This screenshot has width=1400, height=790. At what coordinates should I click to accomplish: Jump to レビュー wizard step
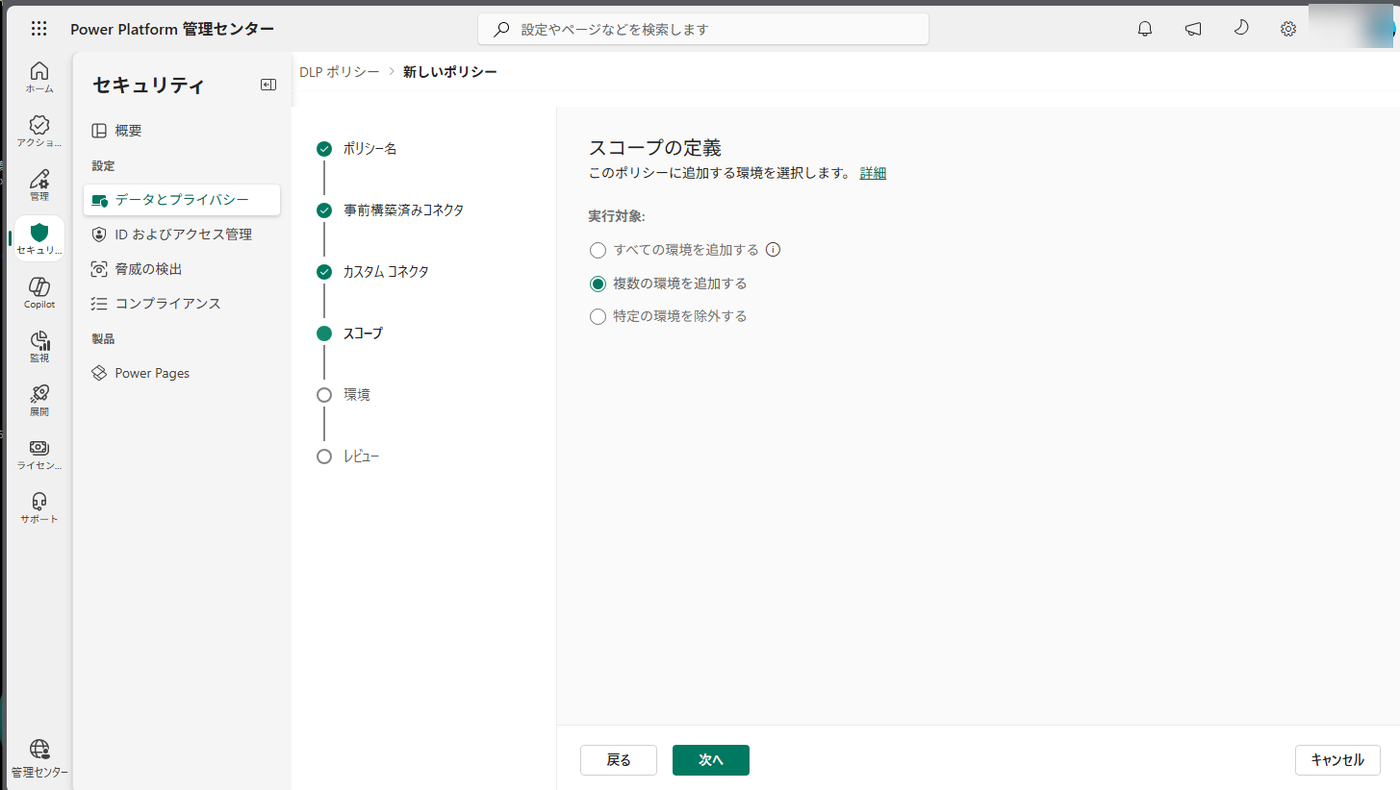361,457
